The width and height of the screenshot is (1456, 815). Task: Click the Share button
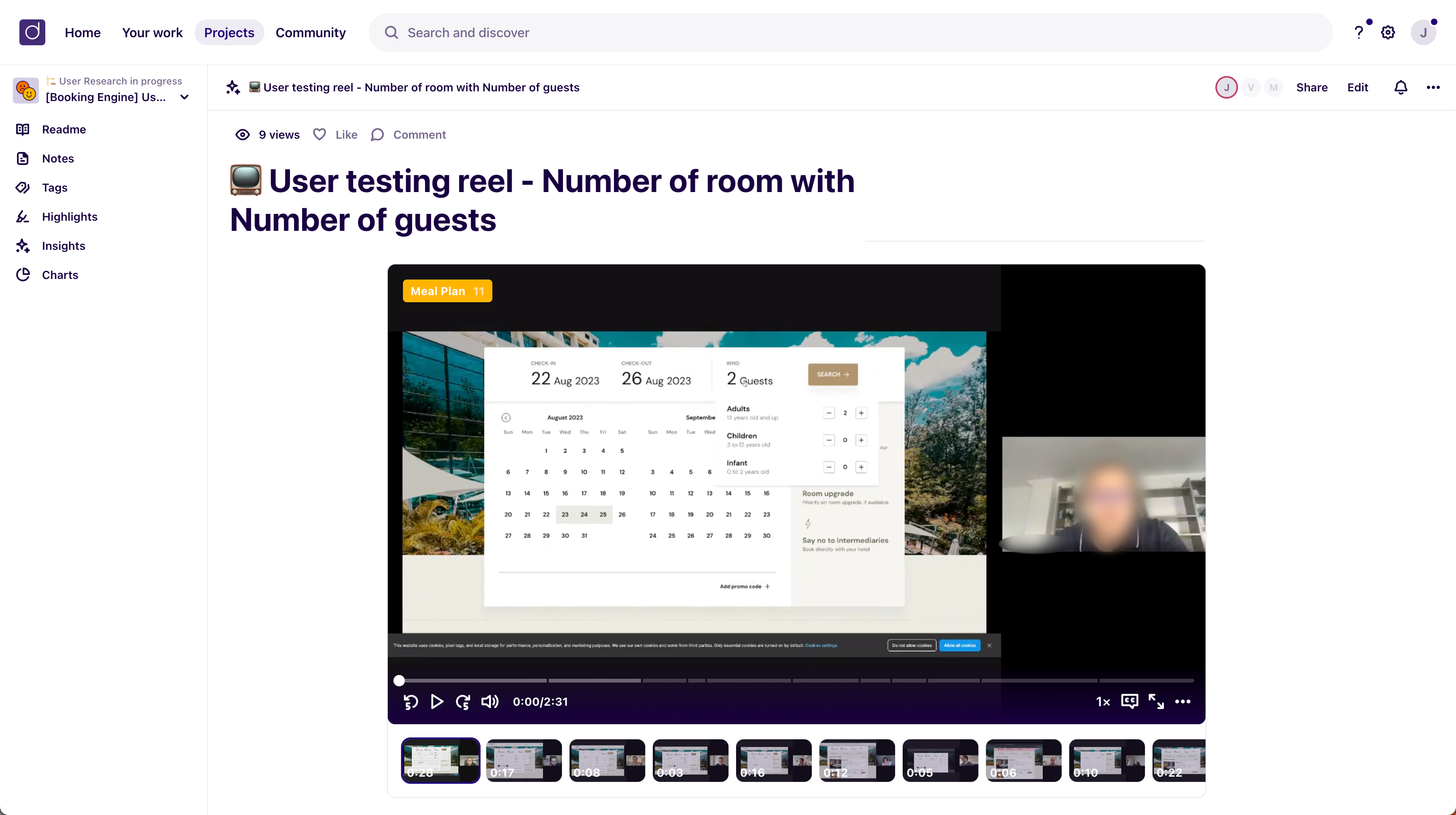1311,87
